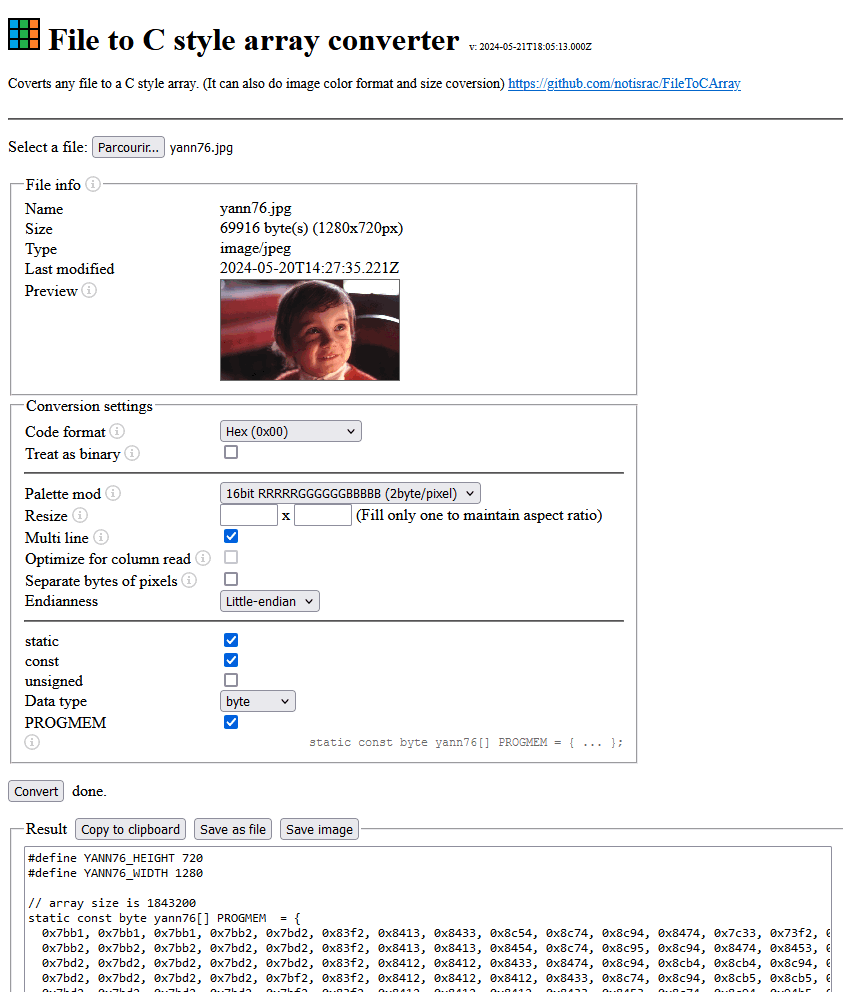Viewport: 843px width, 992px height.
Task: Click the Save as file button
Action: [233, 829]
